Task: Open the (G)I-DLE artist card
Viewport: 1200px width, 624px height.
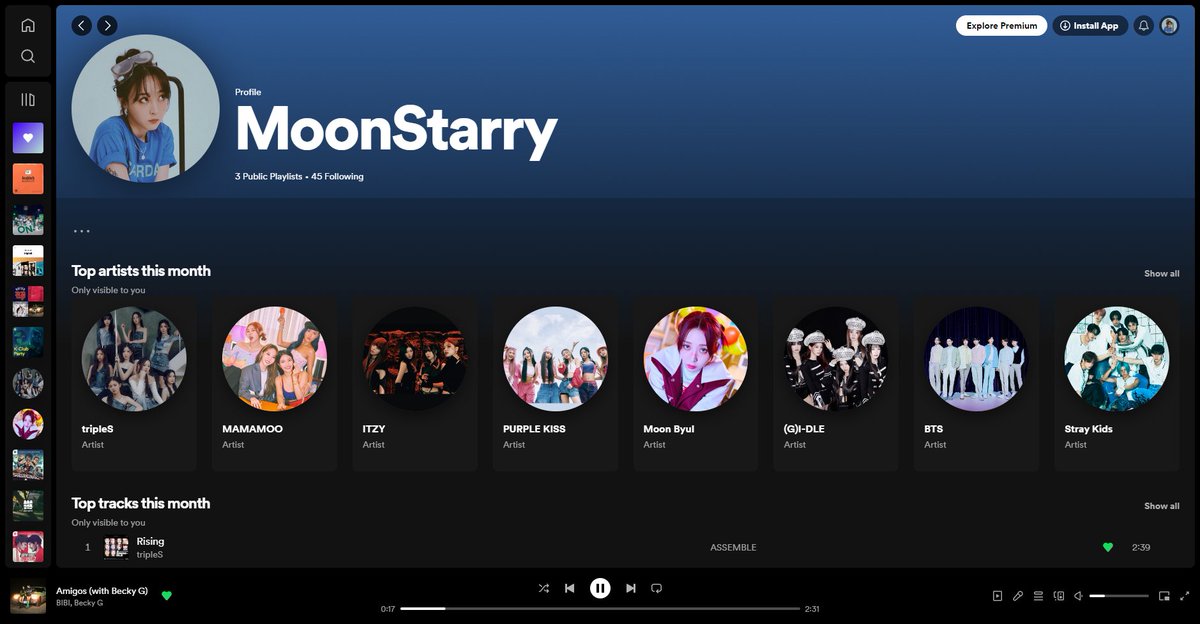Action: coord(836,383)
